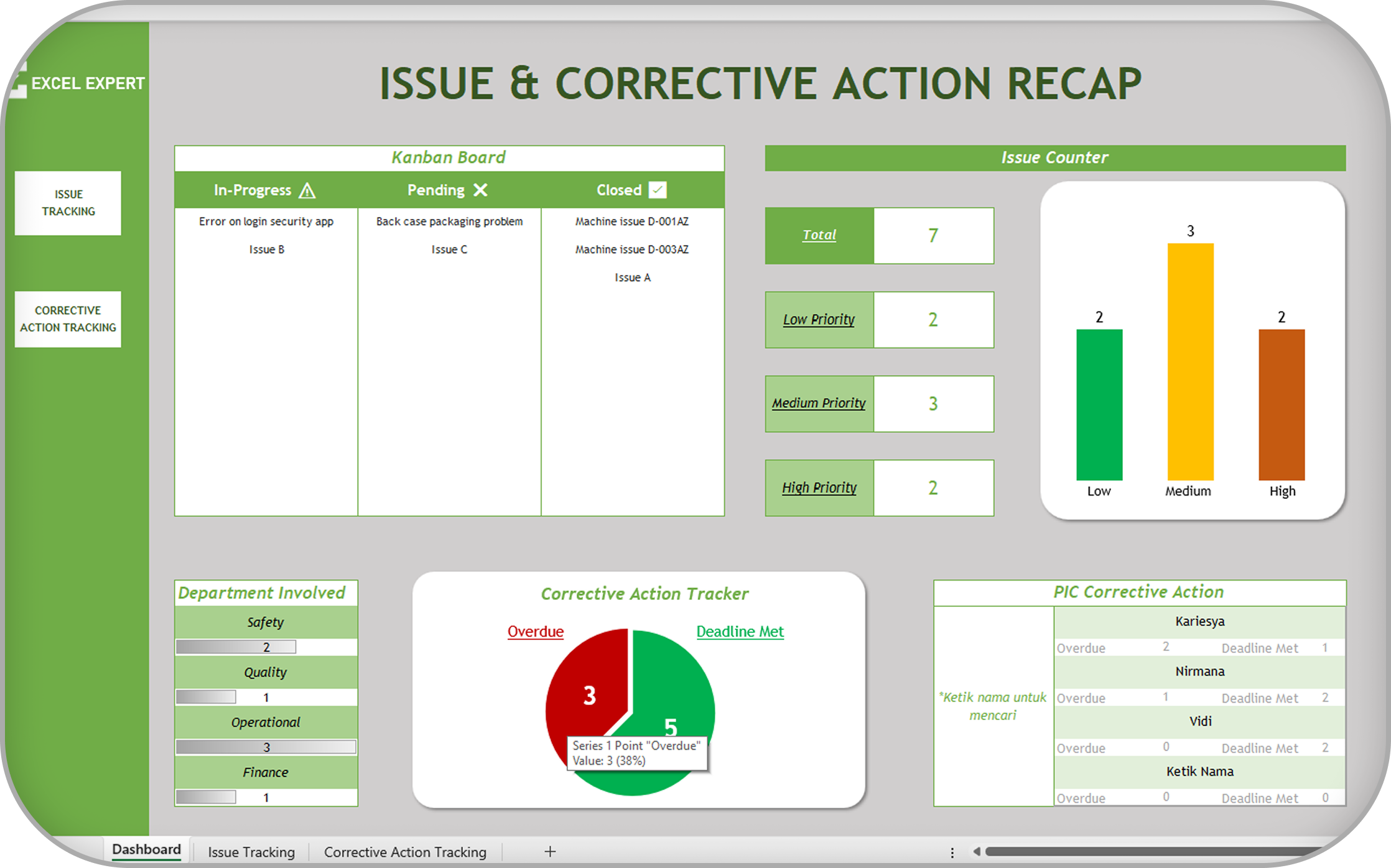
Task: Click the Total issue counter link
Action: coord(819,235)
